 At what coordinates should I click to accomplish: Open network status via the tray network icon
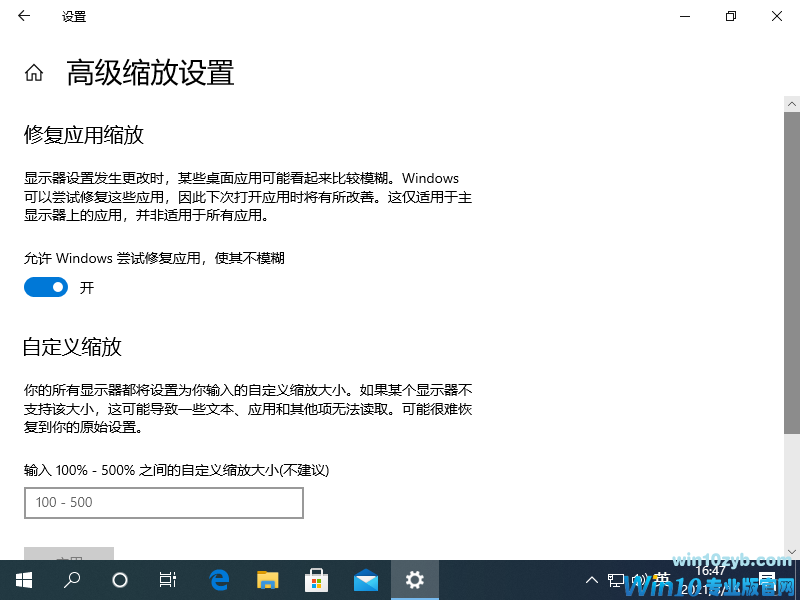pyautogui.click(x=616, y=580)
